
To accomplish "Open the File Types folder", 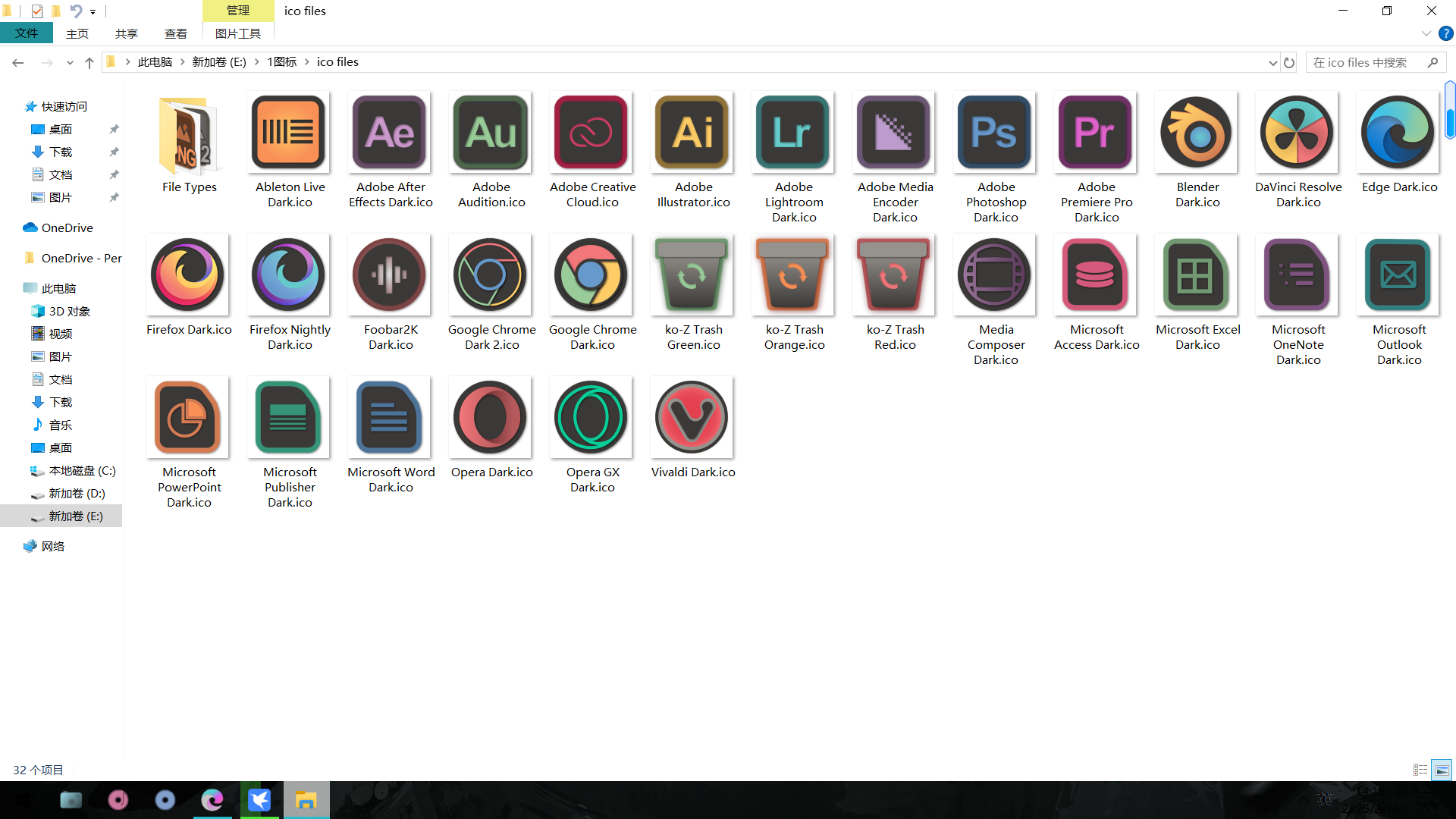I will tap(189, 135).
